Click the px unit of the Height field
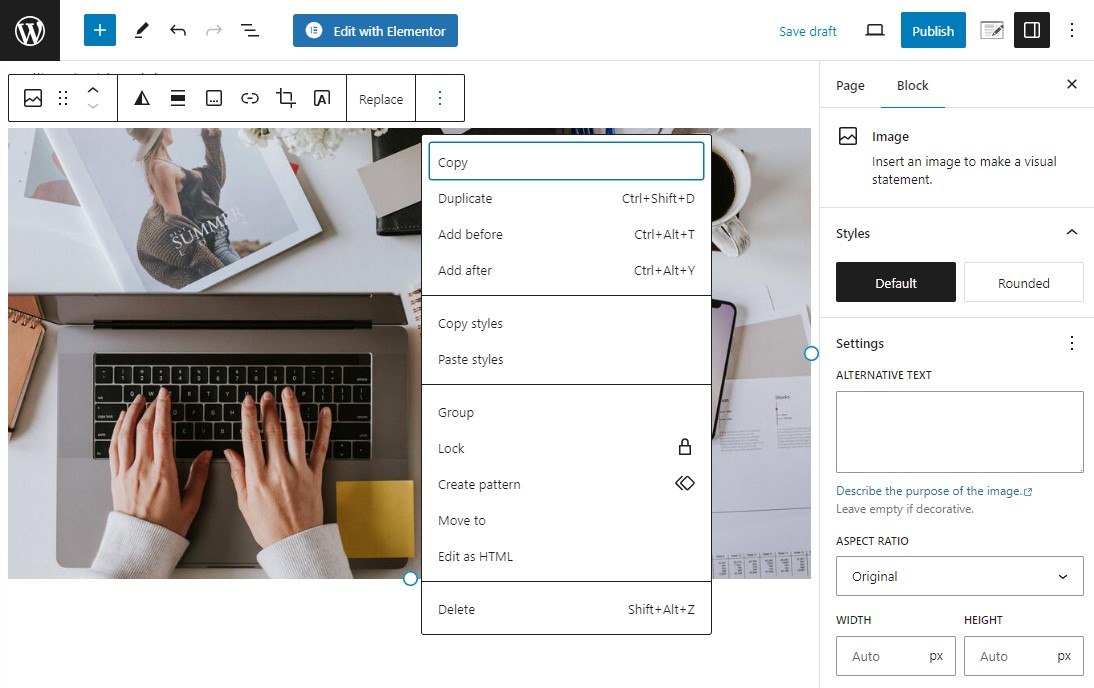Screen dimensions: 1094x688 click(x=1063, y=656)
